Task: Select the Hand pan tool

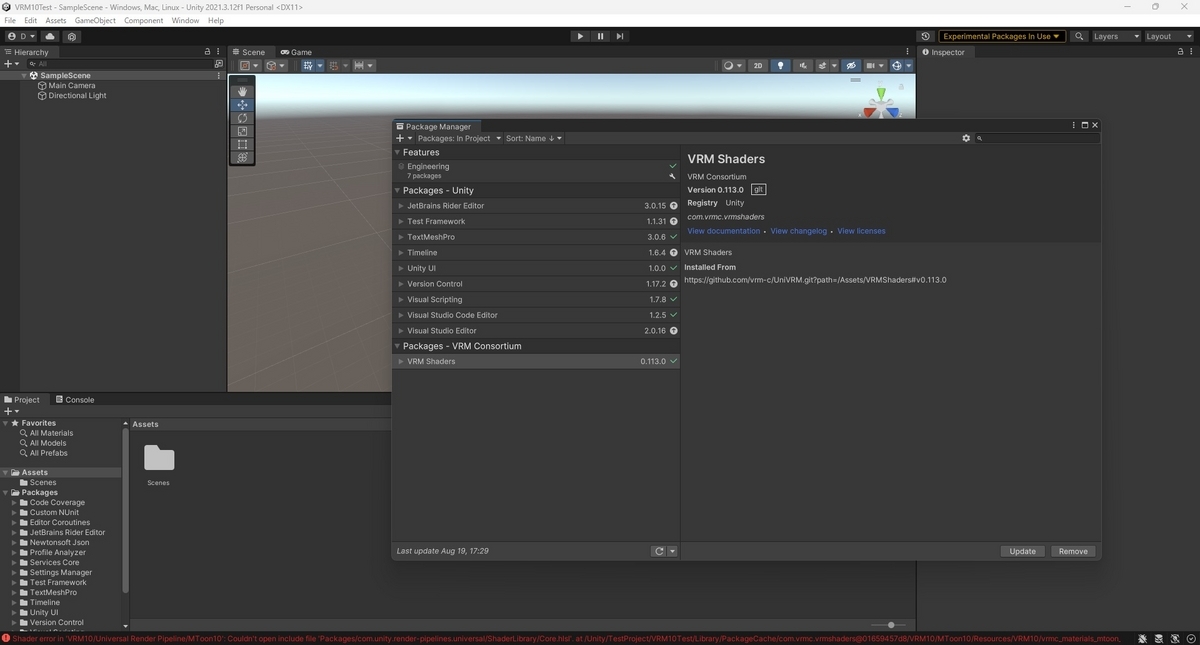Action: tap(242, 91)
